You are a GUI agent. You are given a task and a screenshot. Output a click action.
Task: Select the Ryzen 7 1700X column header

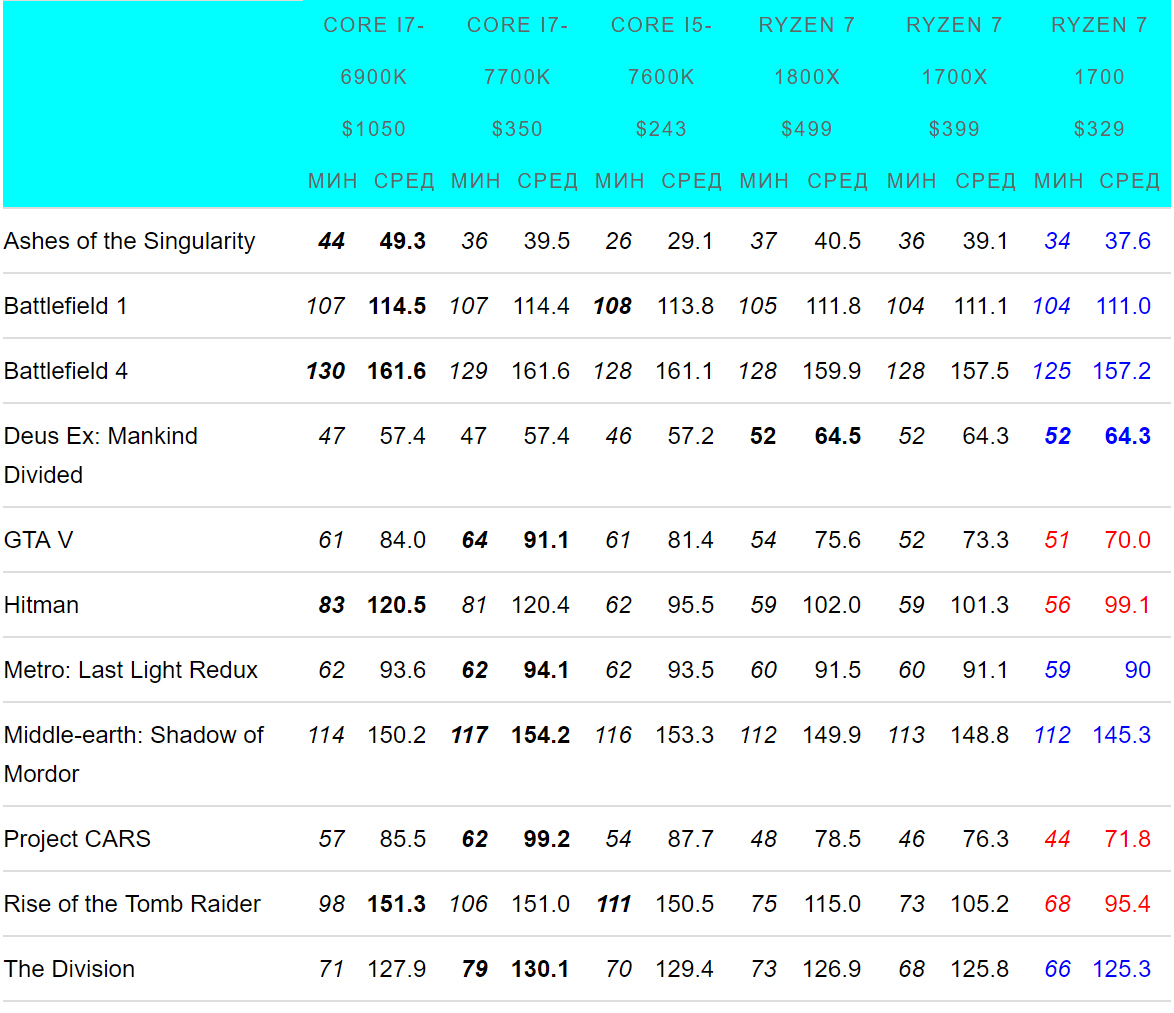click(954, 77)
